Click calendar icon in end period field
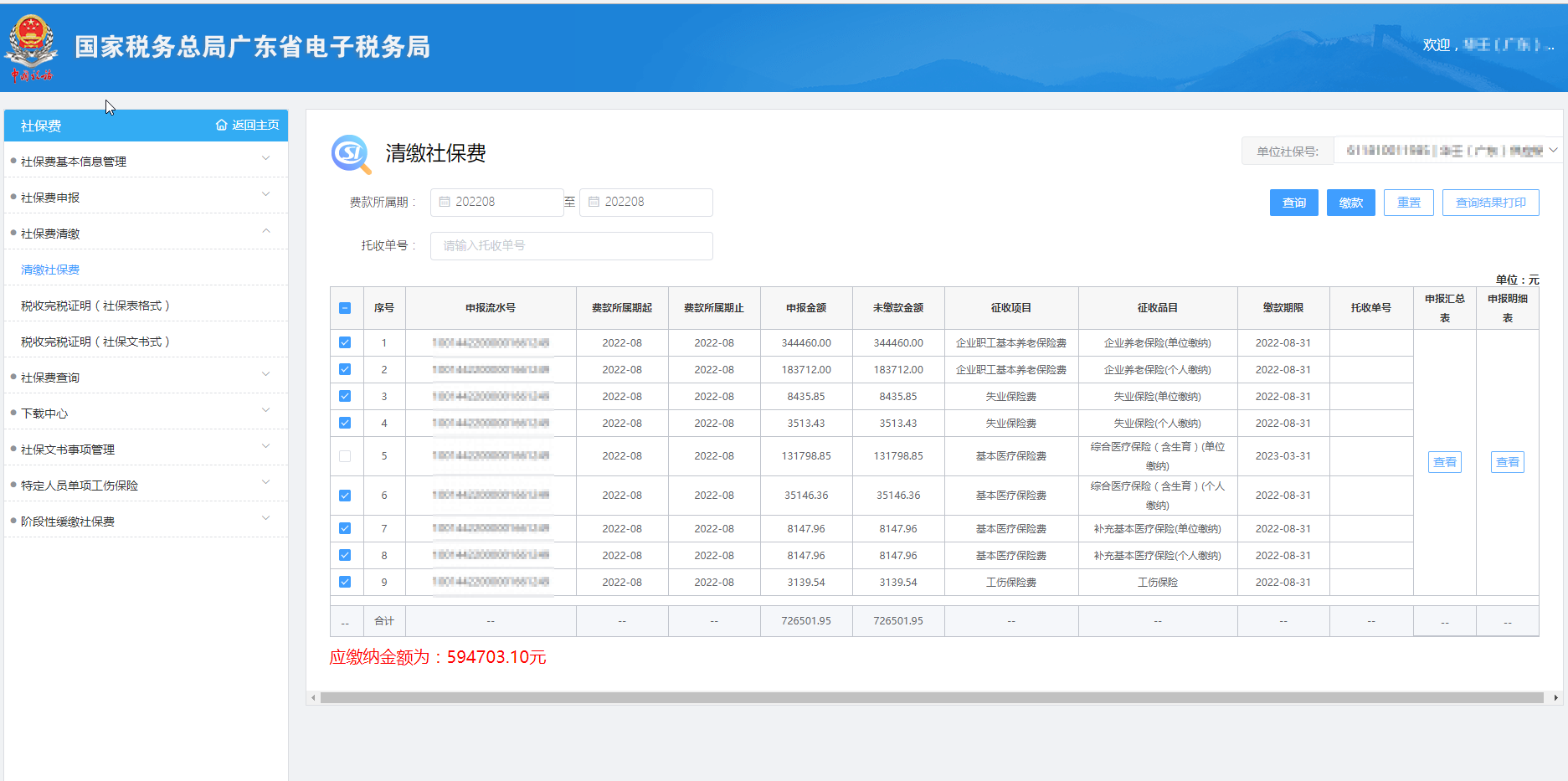This screenshot has width=1568, height=781. (x=594, y=202)
